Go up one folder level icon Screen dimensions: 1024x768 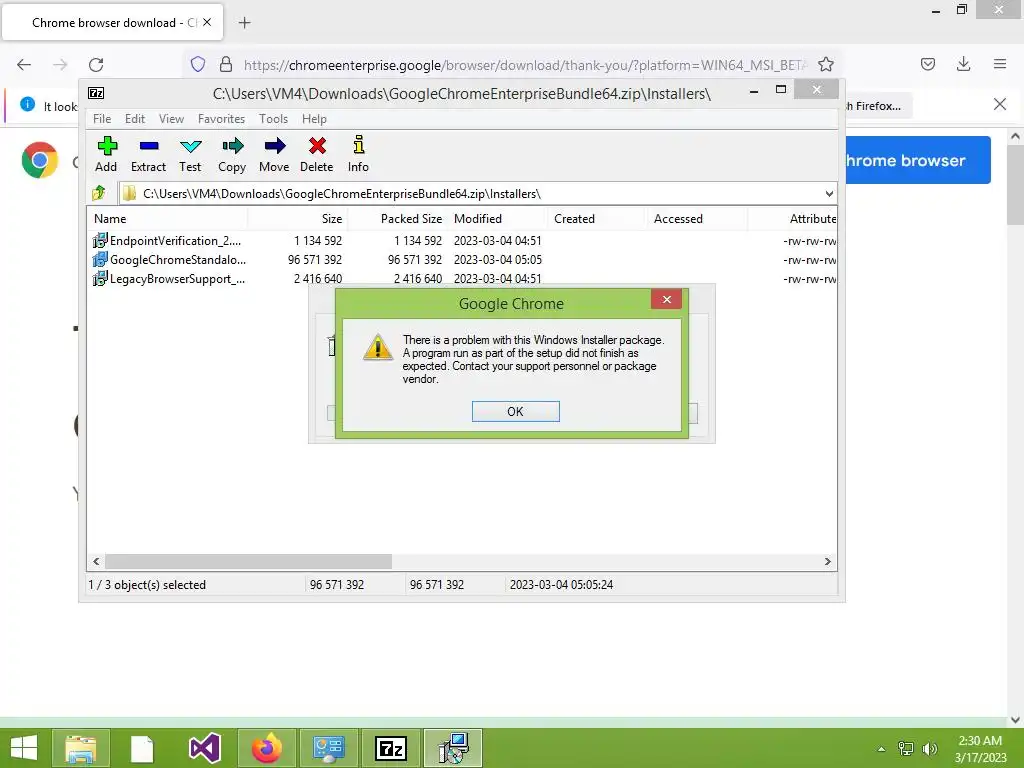point(99,193)
